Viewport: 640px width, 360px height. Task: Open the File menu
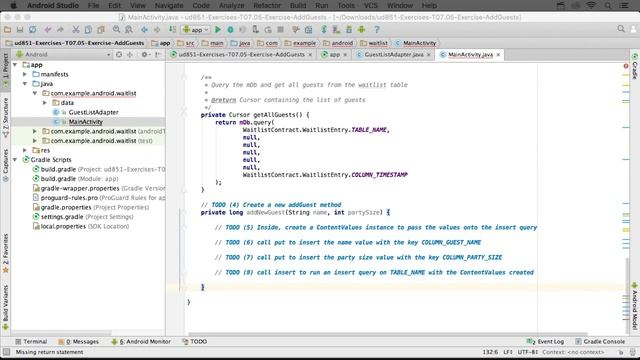tap(93, 5)
